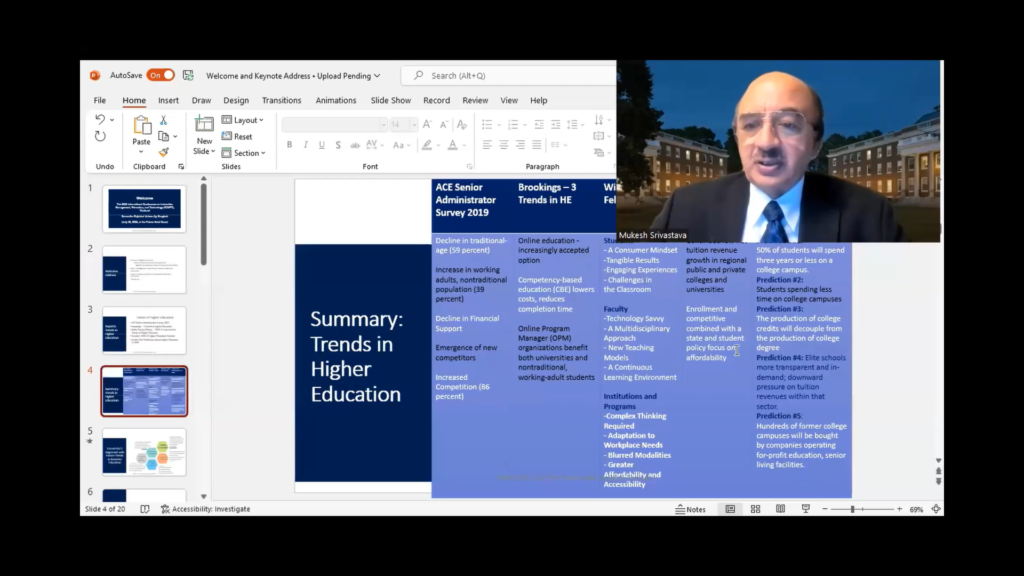The width and height of the screenshot is (1024, 576).
Task: Switch to the Slide Show tab
Action: tap(390, 100)
